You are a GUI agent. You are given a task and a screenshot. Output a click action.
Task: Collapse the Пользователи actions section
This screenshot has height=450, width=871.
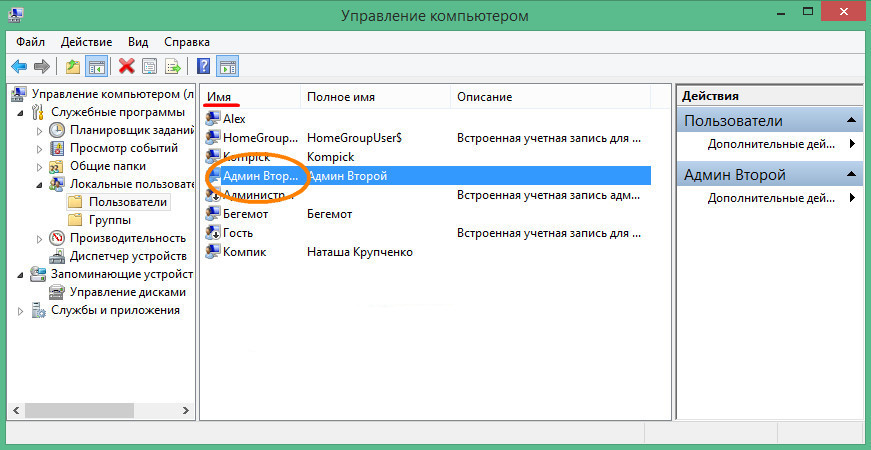pyautogui.click(x=852, y=121)
